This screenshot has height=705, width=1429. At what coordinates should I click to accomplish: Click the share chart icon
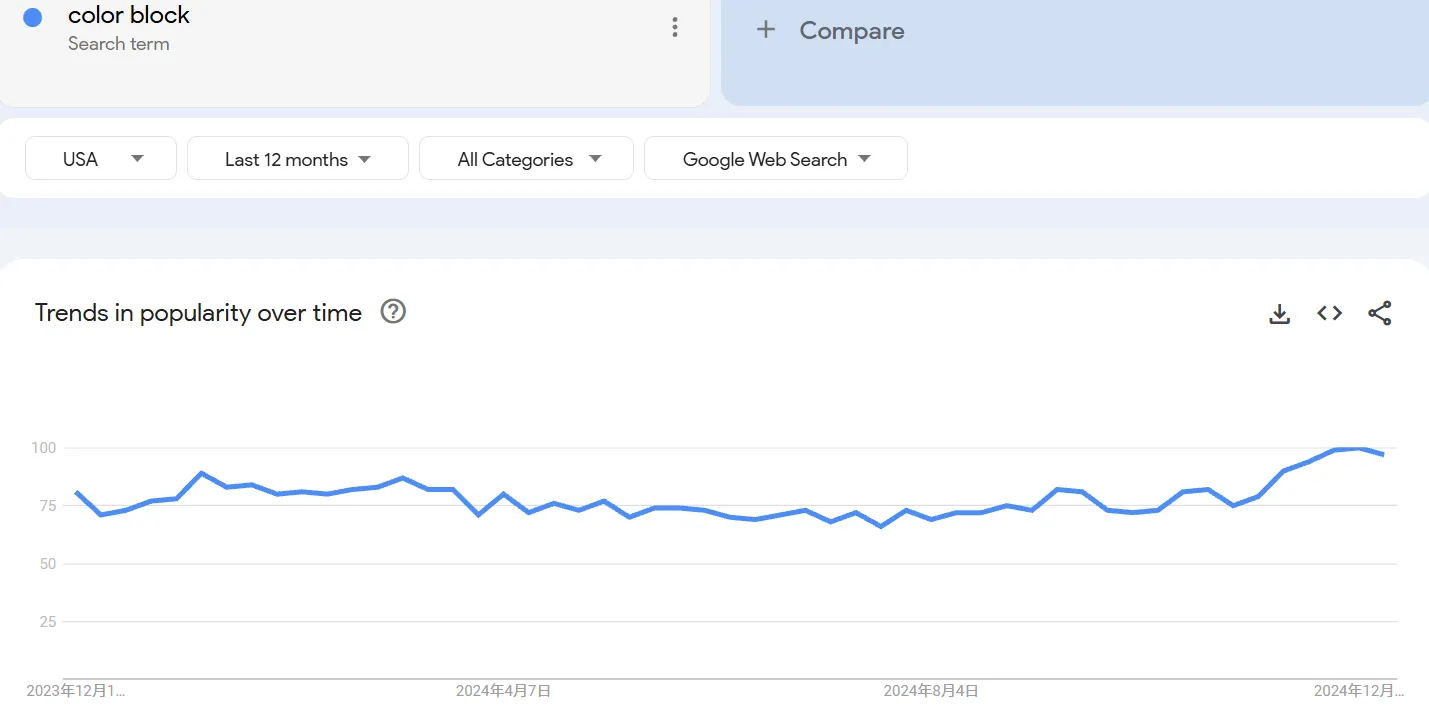1379,313
